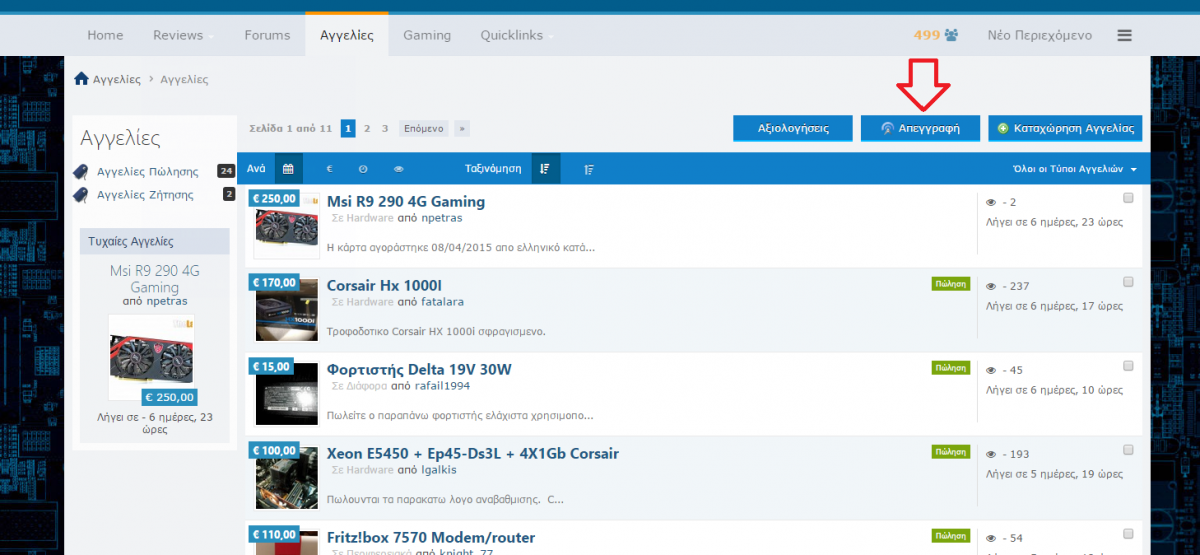Click the Απεγγραφή button

(x=920, y=128)
